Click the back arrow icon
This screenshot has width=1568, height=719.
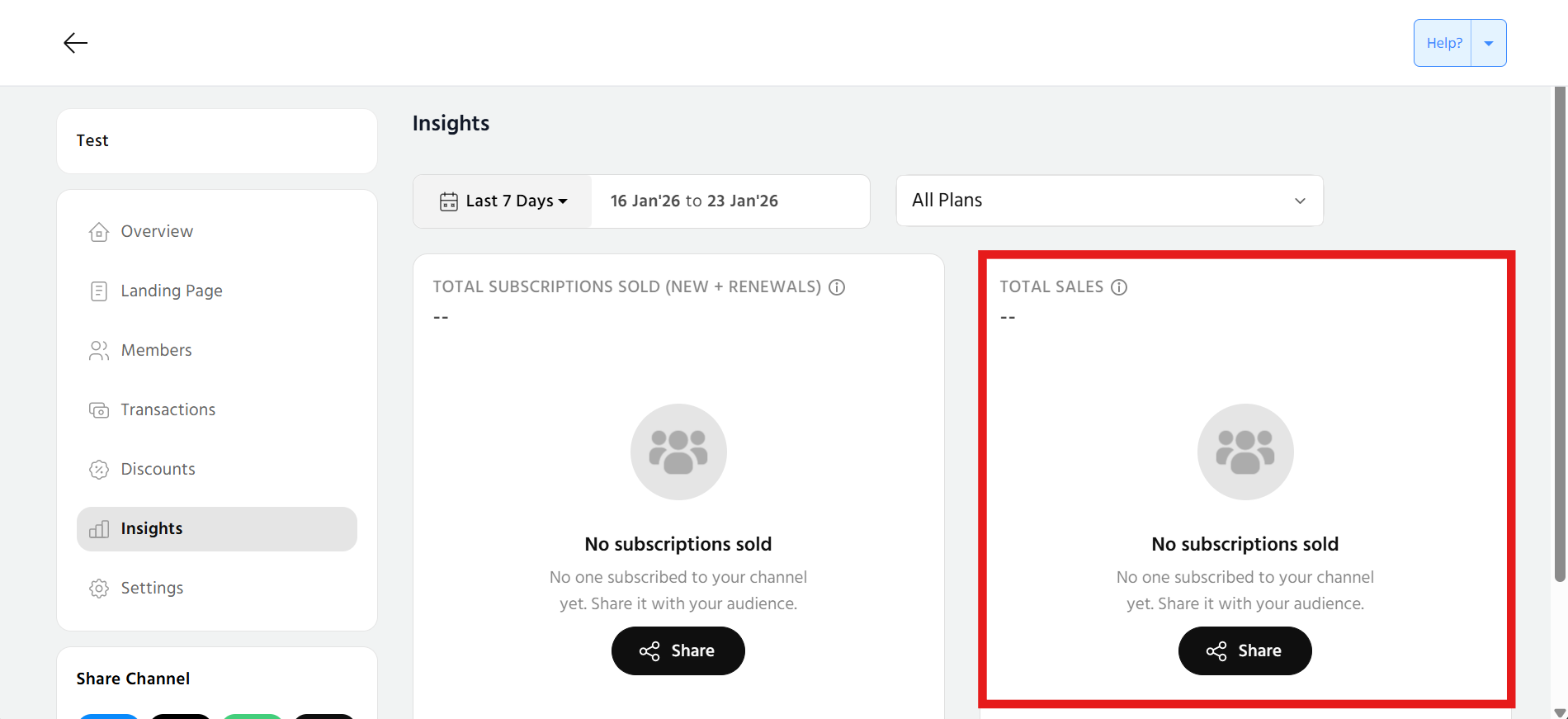[75, 43]
